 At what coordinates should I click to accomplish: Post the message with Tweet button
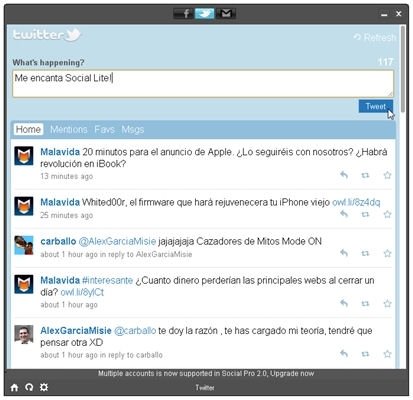[x=376, y=106]
